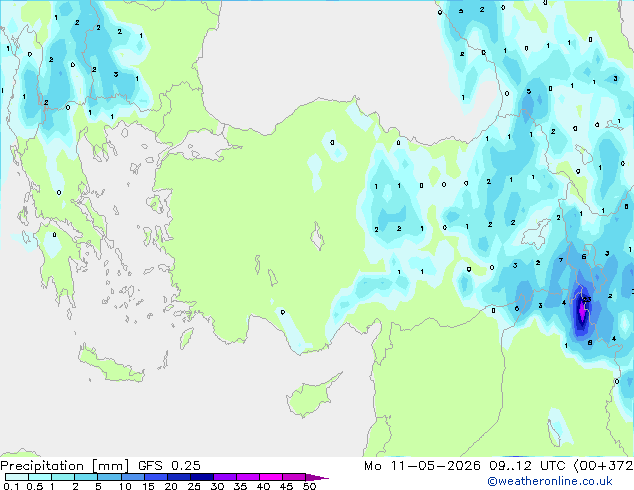Click the "GFS 0.25" model label
The height and width of the screenshot is (490, 634).
[x=169, y=466]
